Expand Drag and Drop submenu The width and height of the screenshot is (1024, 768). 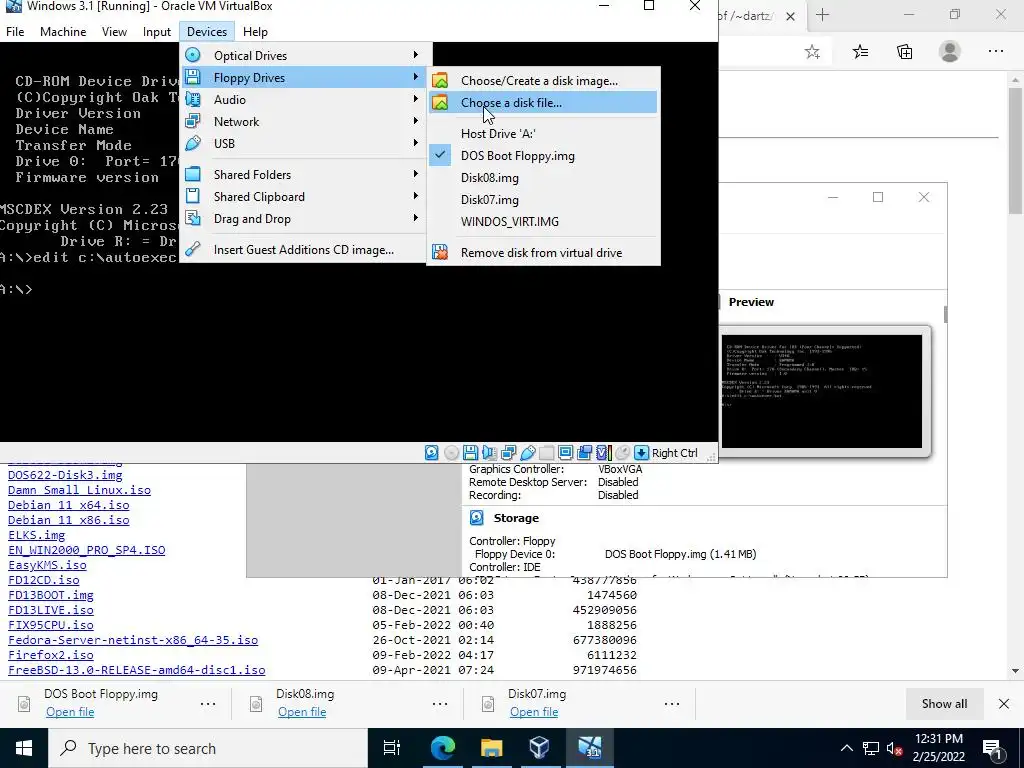click(302, 219)
